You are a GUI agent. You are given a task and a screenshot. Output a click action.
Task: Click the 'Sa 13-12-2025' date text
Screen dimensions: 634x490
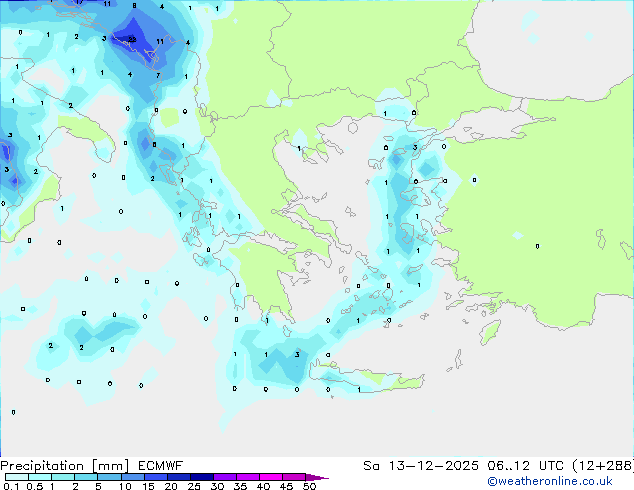421,466
